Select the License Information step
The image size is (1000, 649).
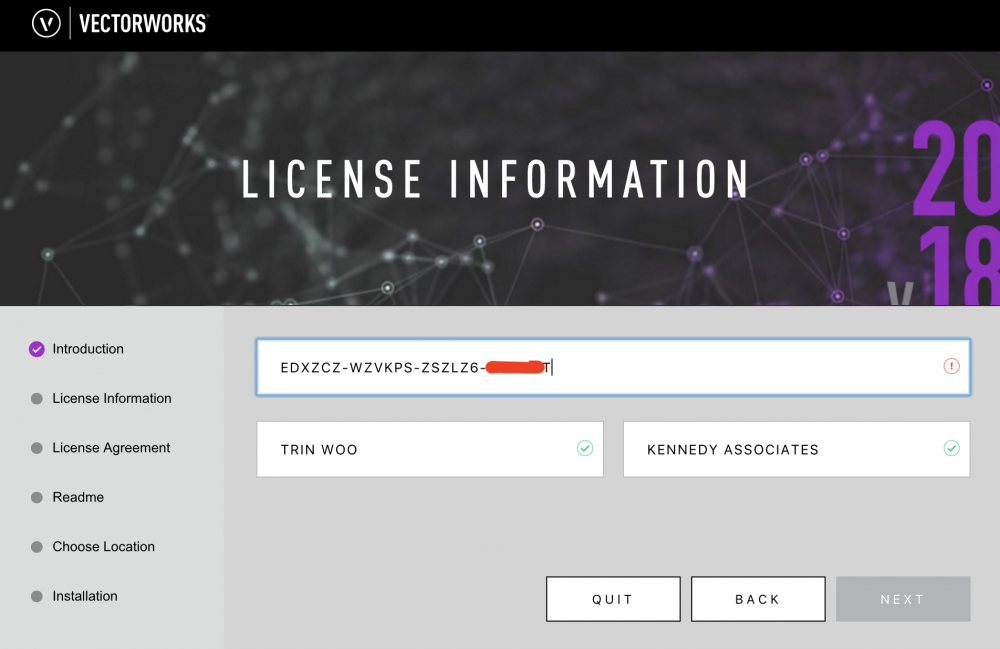(x=111, y=398)
